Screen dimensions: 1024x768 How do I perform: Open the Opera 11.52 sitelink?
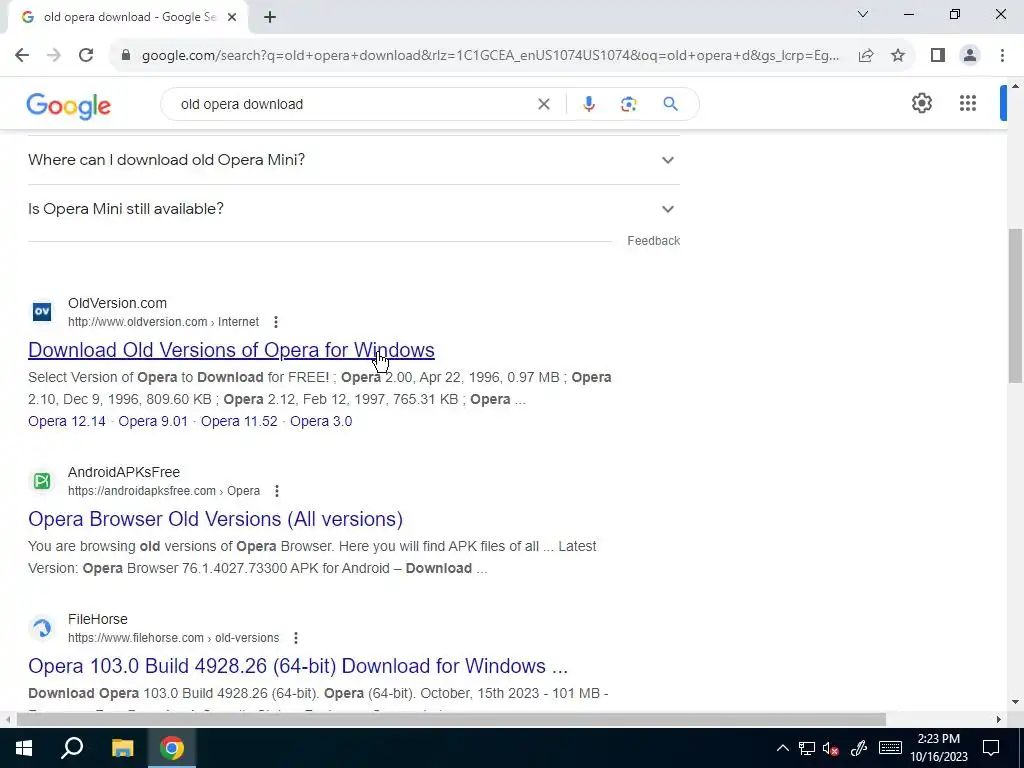[x=239, y=421]
